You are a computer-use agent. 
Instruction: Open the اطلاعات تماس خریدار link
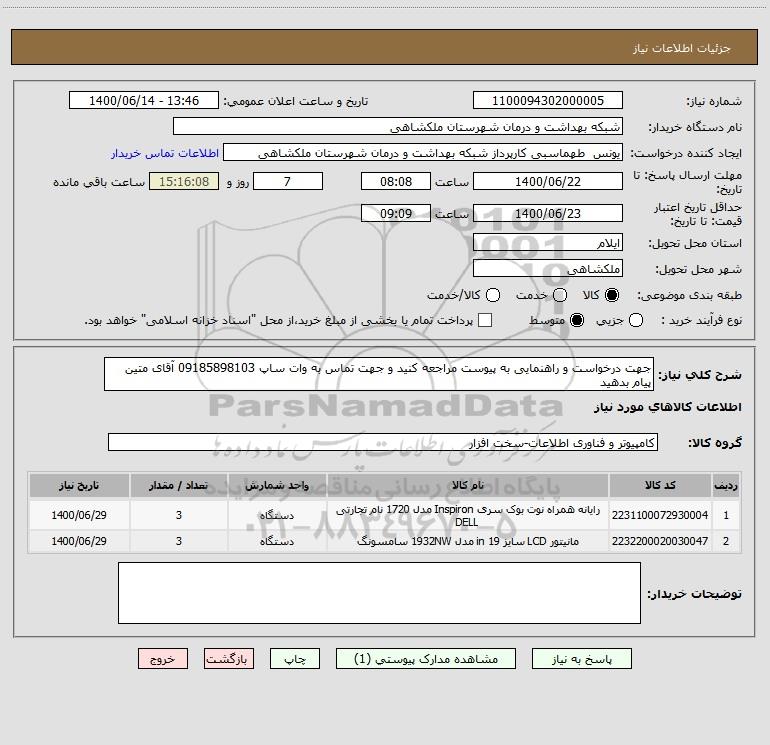click(x=165, y=153)
